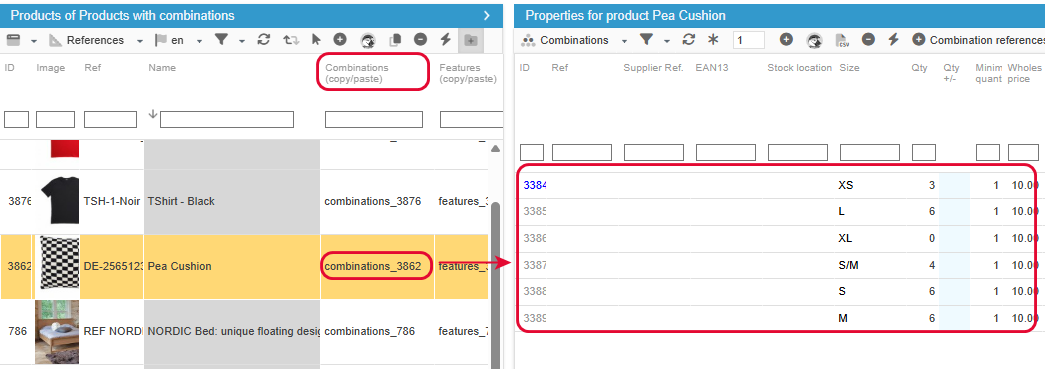
Task: Click the asterisk icon in combinations toolbar
Action: point(713,40)
